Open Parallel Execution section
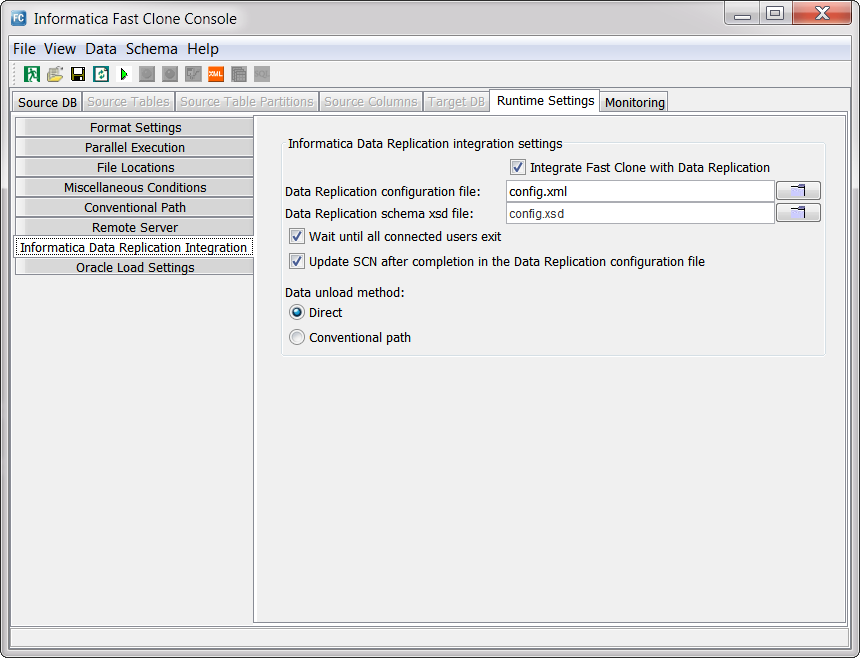Image resolution: width=860 pixels, height=658 pixels. 135,148
